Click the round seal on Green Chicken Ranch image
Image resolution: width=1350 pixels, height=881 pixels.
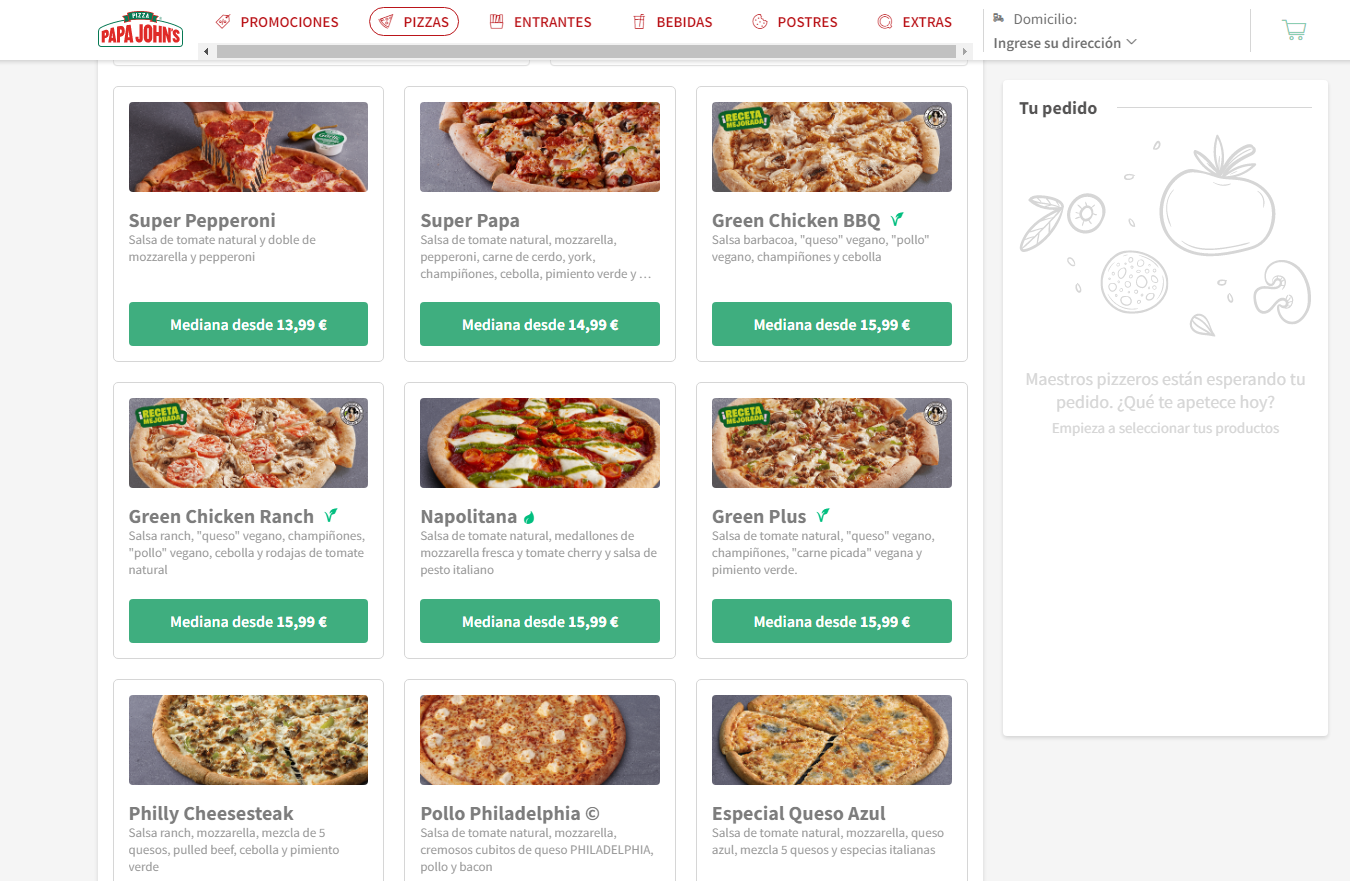(x=351, y=414)
